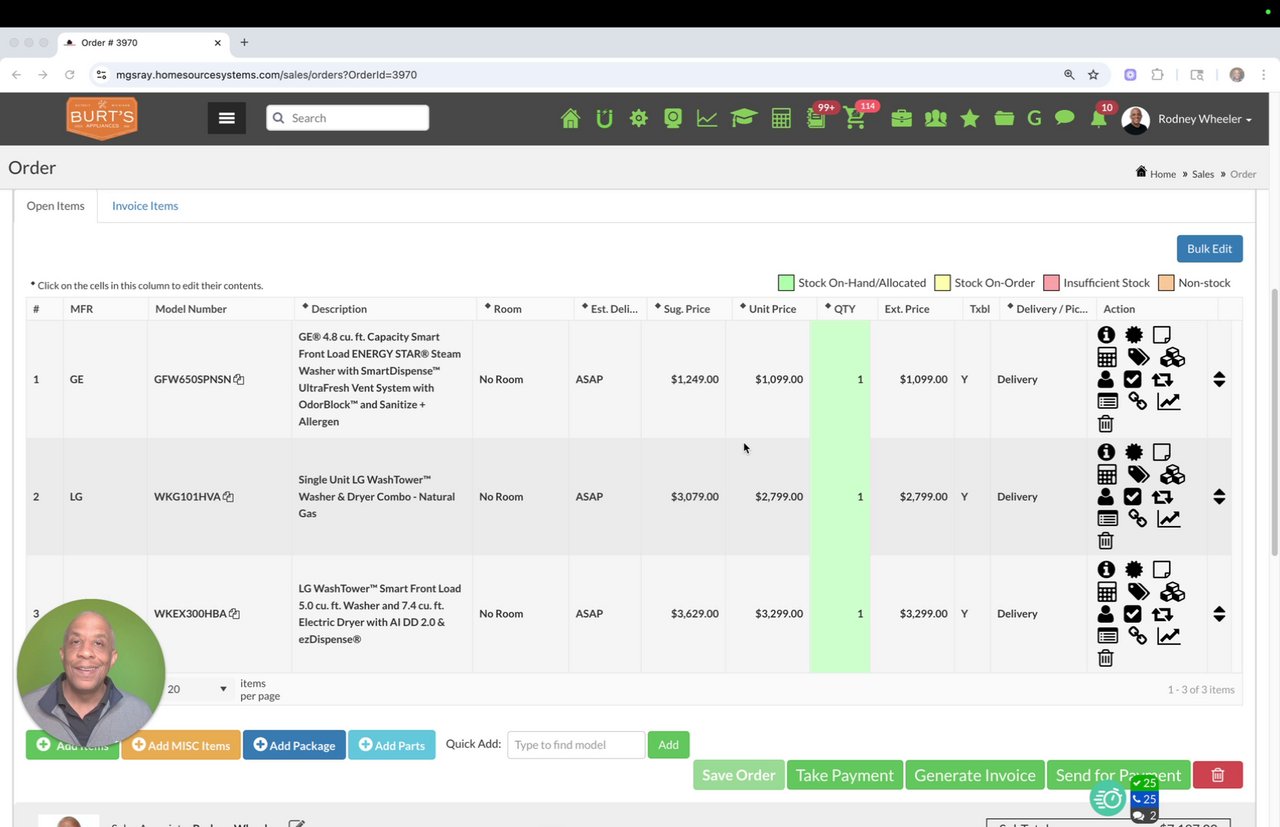Click the star favorites icon

point(969,118)
